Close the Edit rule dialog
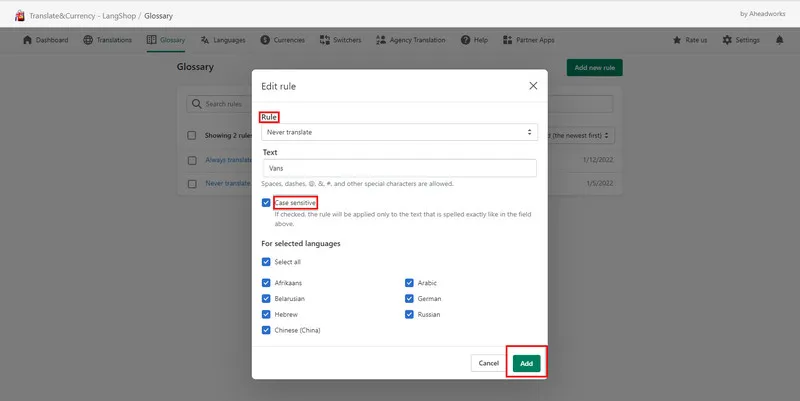800x401 pixels. (x=533, y=86)
